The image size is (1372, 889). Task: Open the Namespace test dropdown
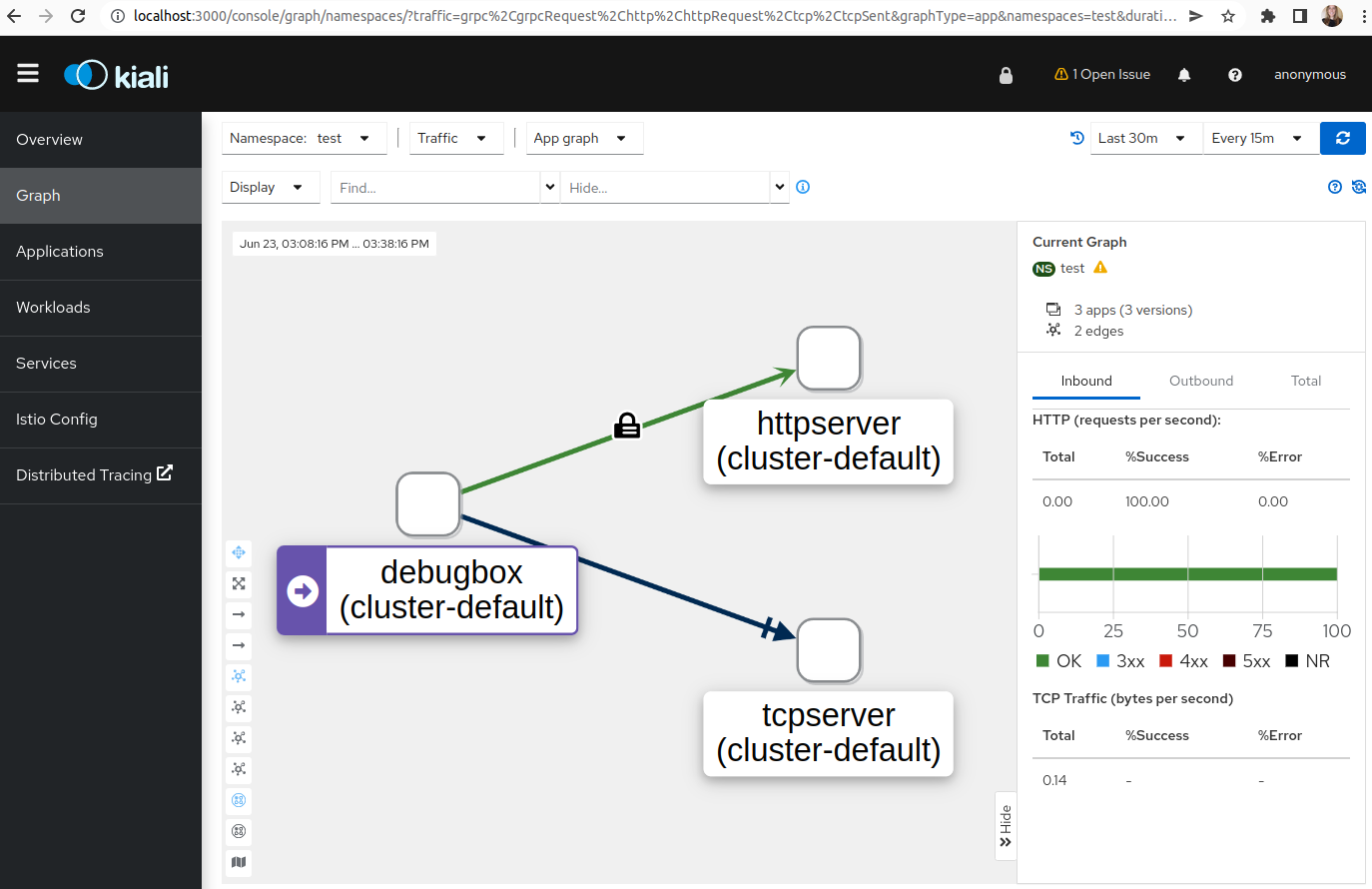coord(304,138)
